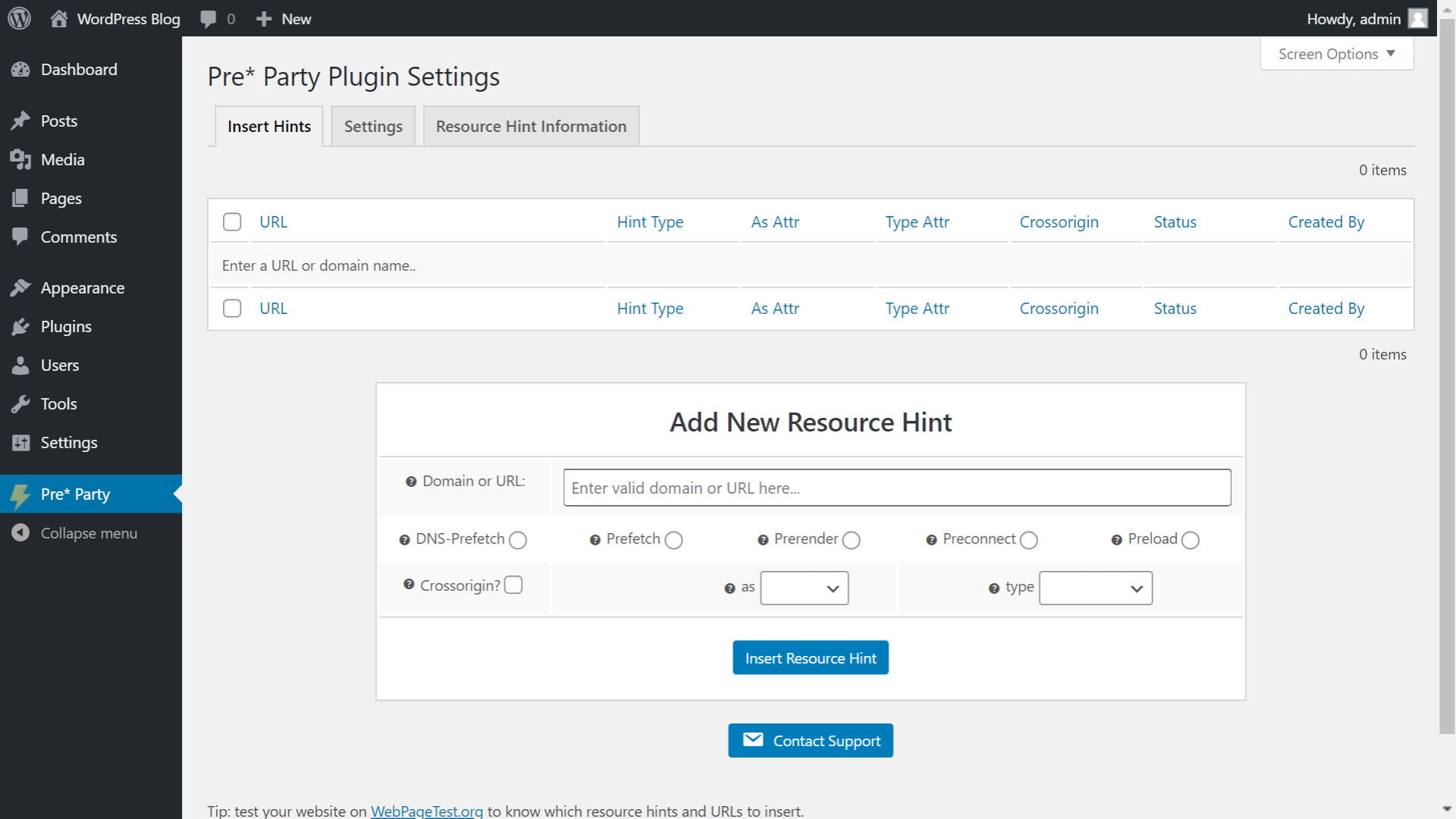Sort by As Attr in table footer
The height and width of the screenshot is (819, 1456).
click(x=775, y=308)
